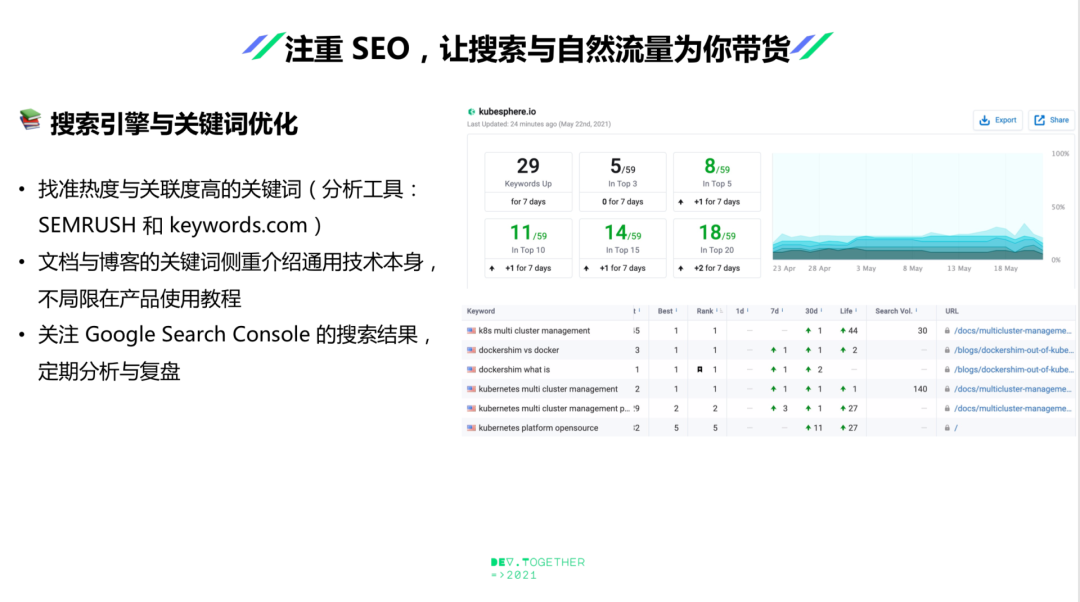1080x602 pixels.
Task: Click the Search Vol. value 140
Action: [x=920, y=388]
